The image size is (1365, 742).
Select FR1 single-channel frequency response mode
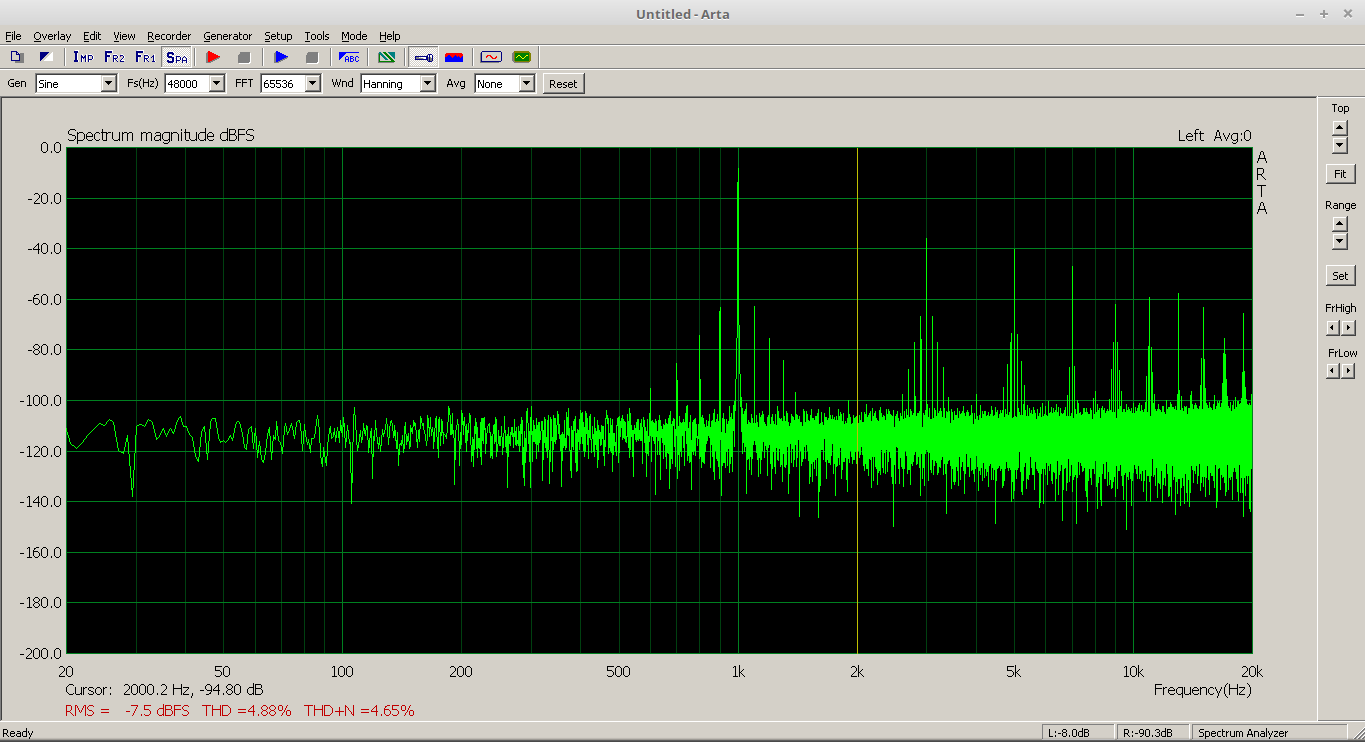click(x=145, y=57)
